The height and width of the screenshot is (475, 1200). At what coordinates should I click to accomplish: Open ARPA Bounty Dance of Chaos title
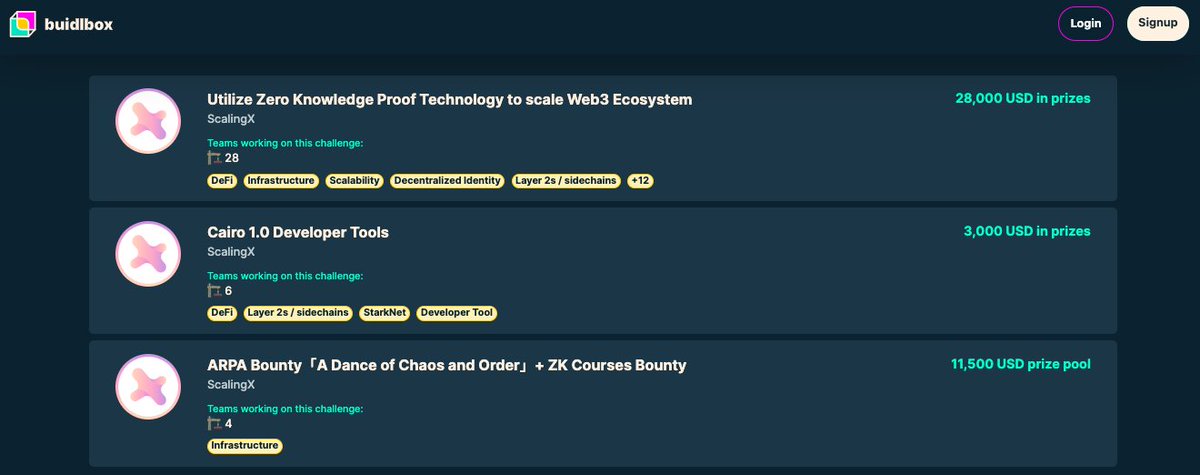coord(447,365)
